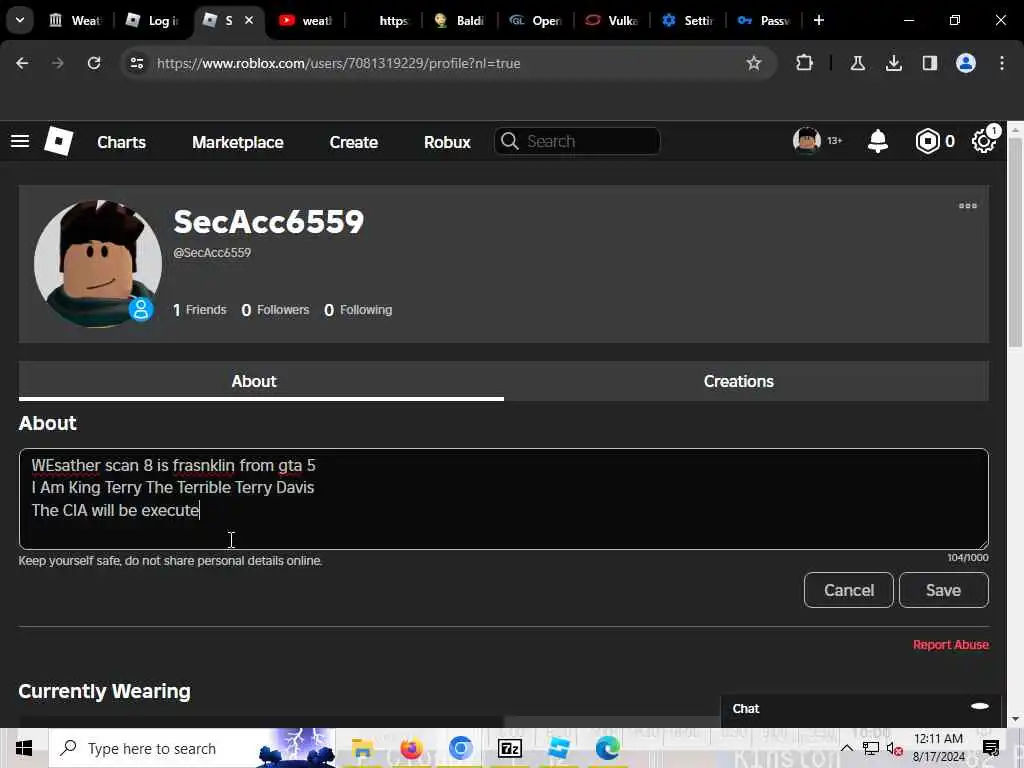This screenshot has width=1024, height=768.
Task: View the 0 Followers list
Action: [275, 310]
